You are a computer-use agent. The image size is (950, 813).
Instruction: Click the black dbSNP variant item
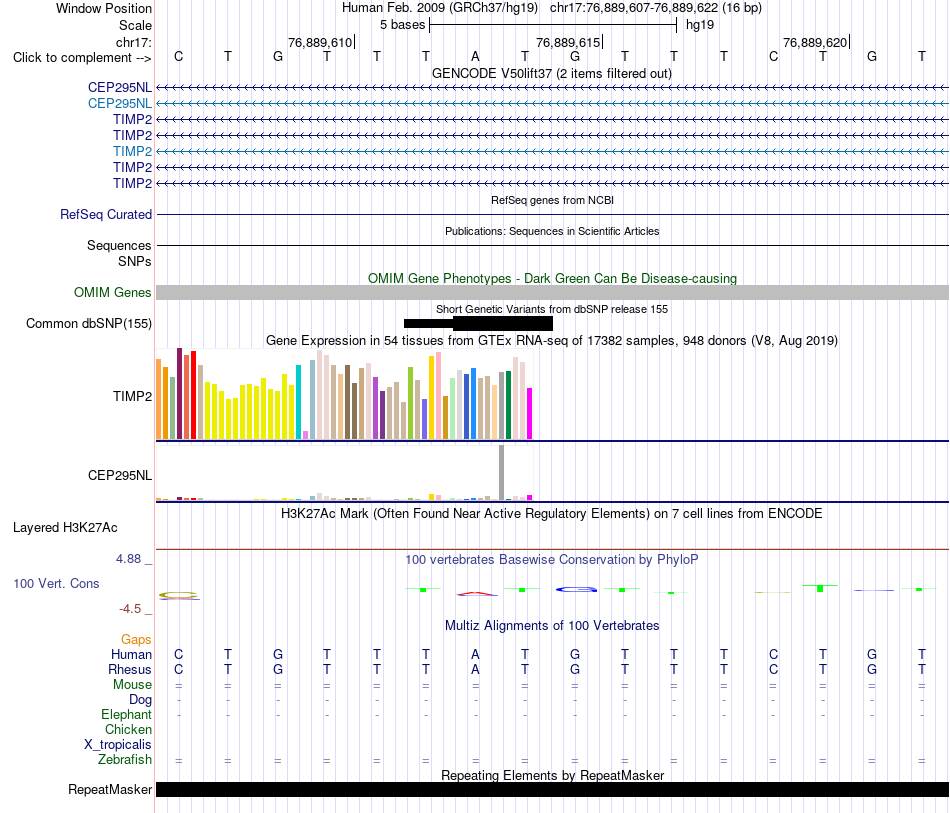478,324
